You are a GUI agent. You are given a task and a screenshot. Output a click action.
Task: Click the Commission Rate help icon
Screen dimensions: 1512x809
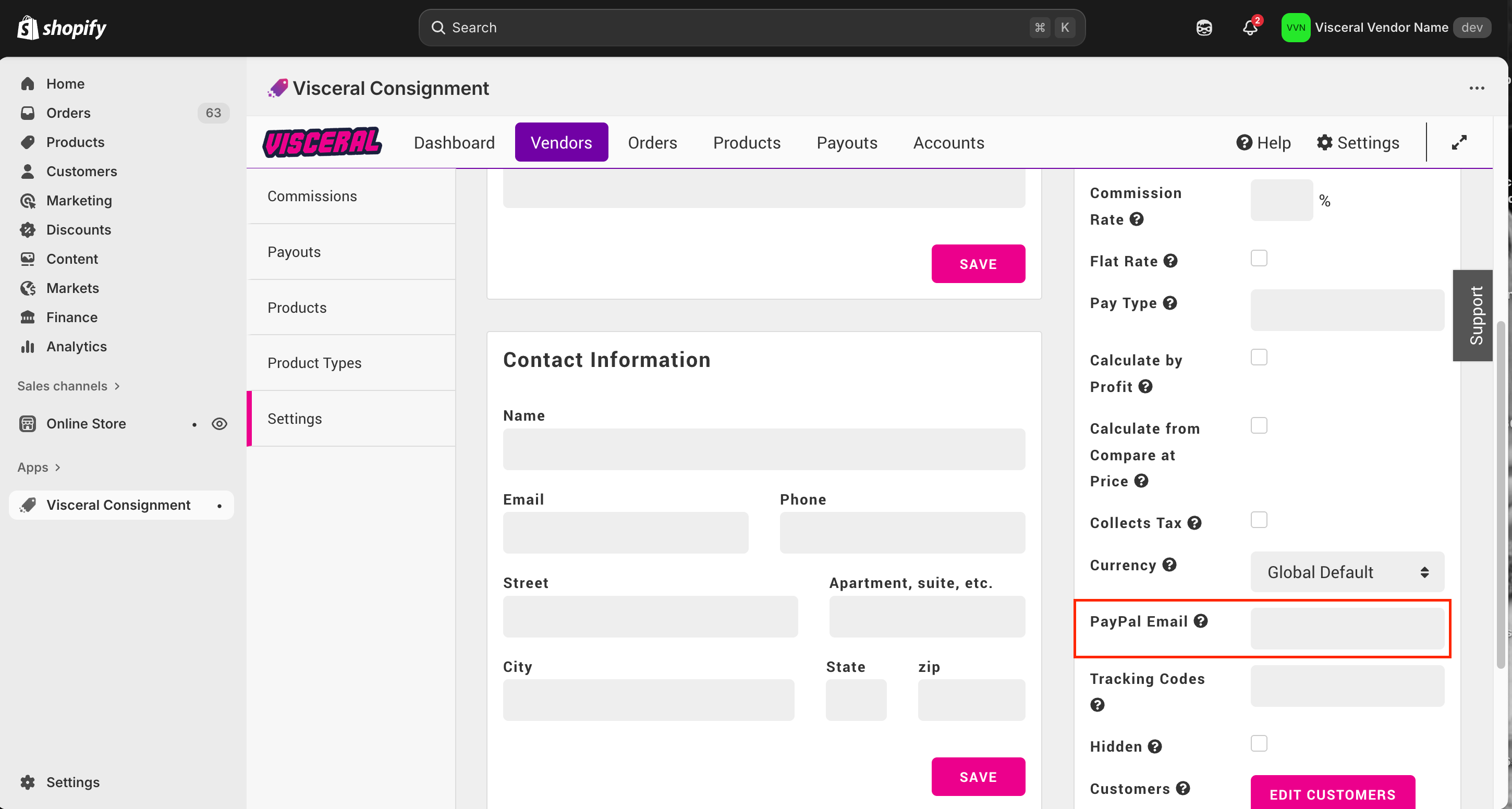pos(1137,219)
